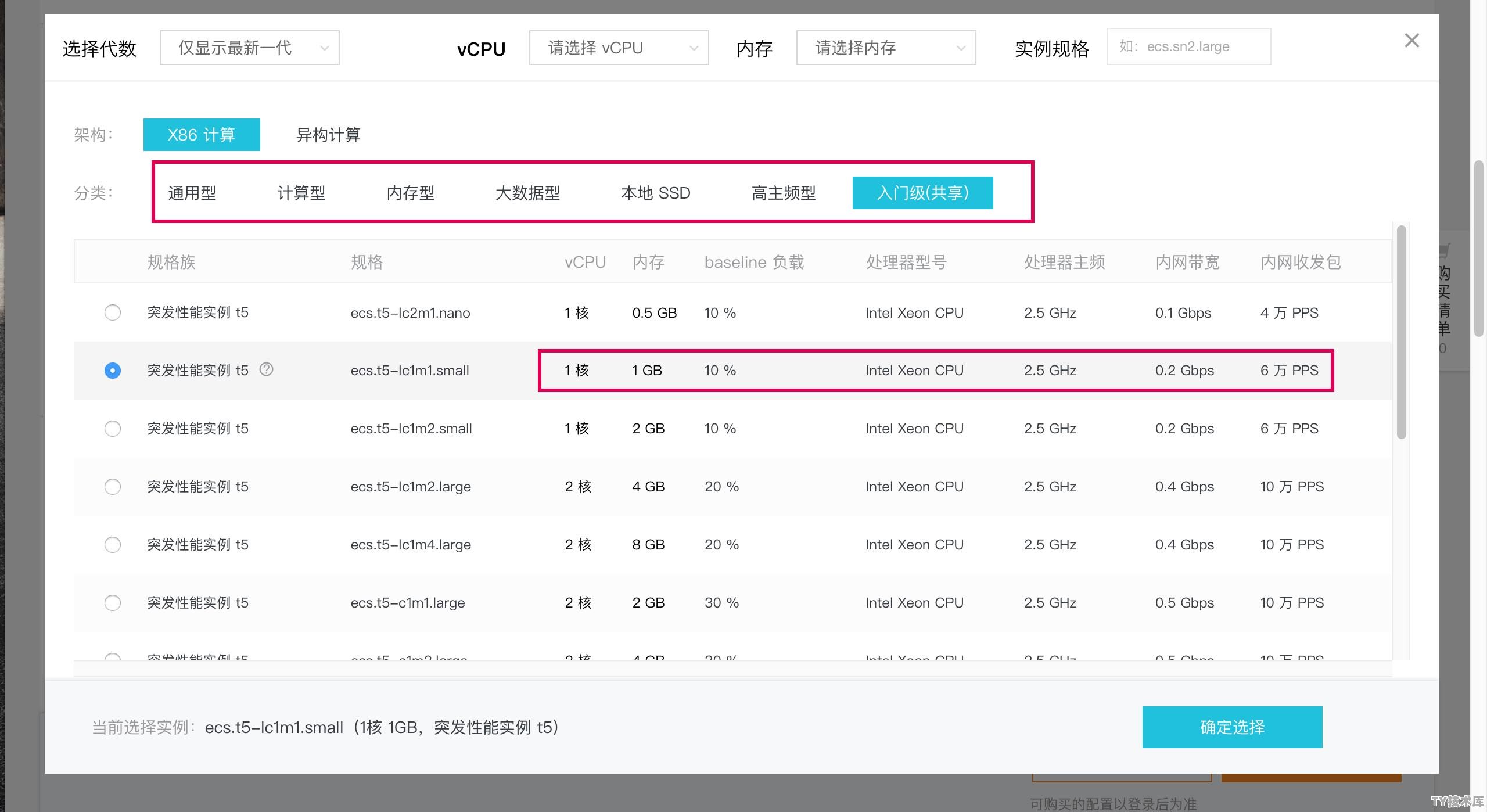
Task: Choose the 本地 SSD category
Action: click(656, 193)
